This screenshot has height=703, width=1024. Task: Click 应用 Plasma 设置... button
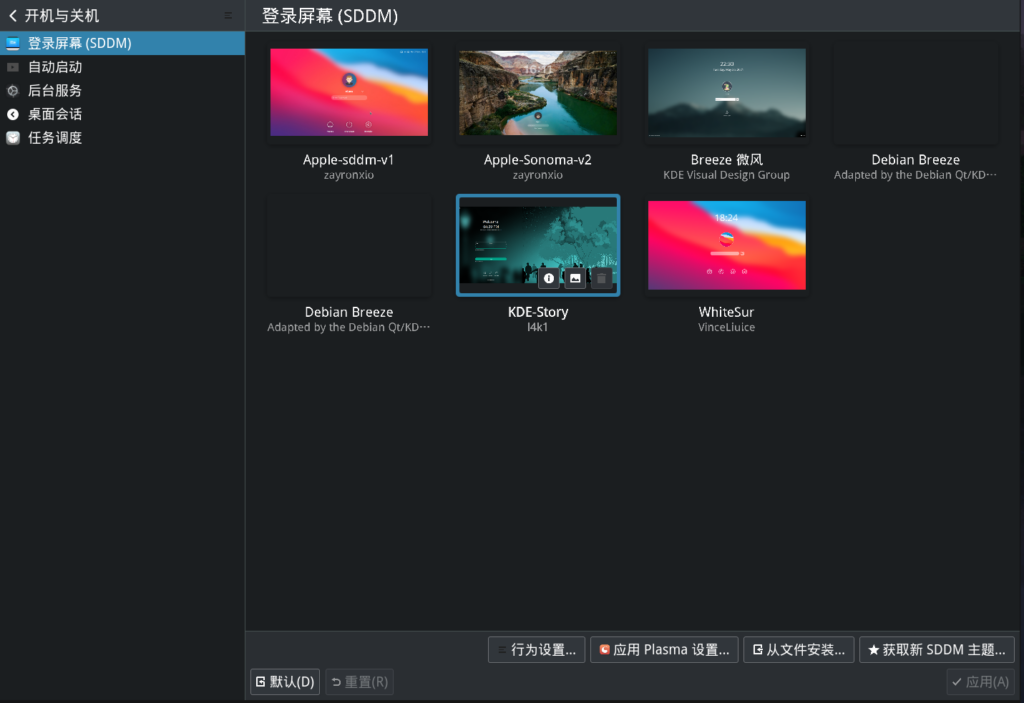tap(664, 649)
